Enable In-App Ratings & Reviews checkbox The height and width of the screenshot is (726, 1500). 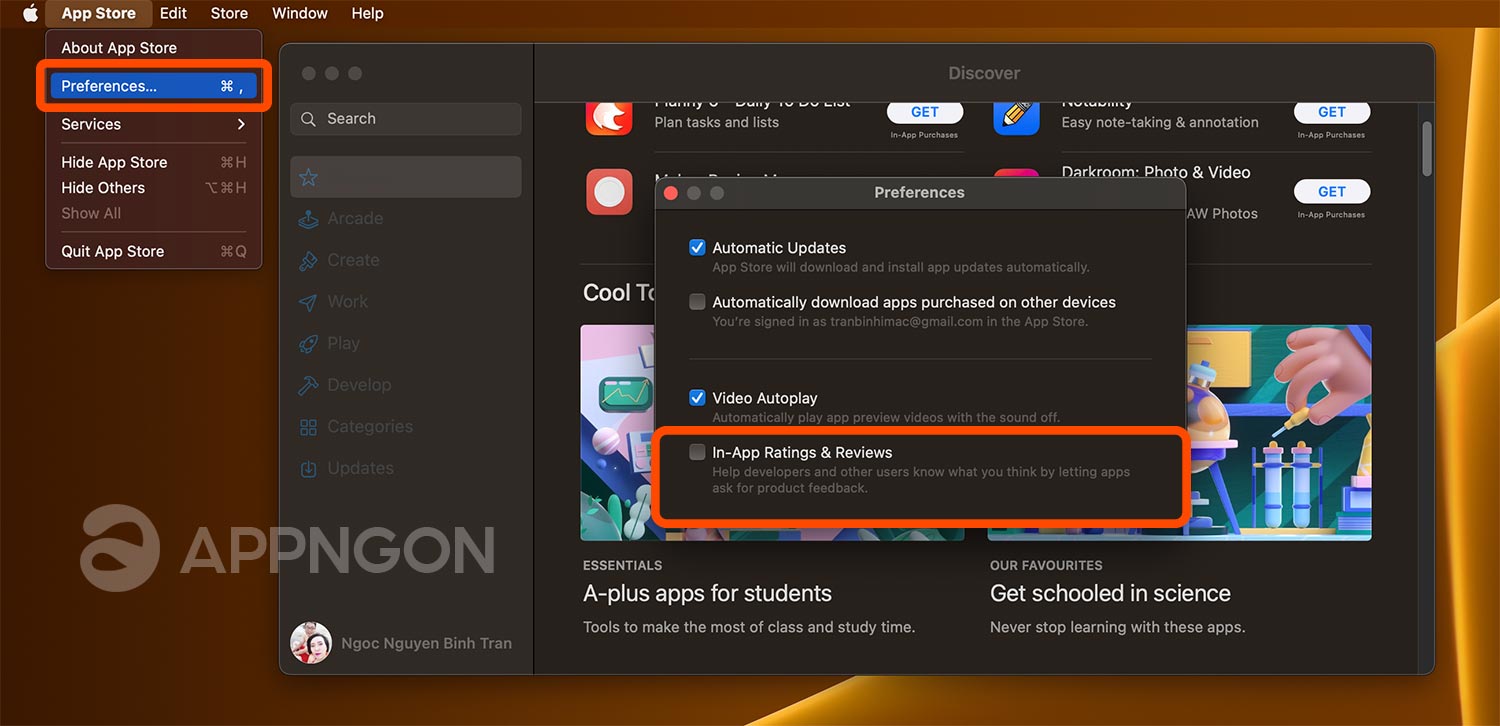click(697, 452)
